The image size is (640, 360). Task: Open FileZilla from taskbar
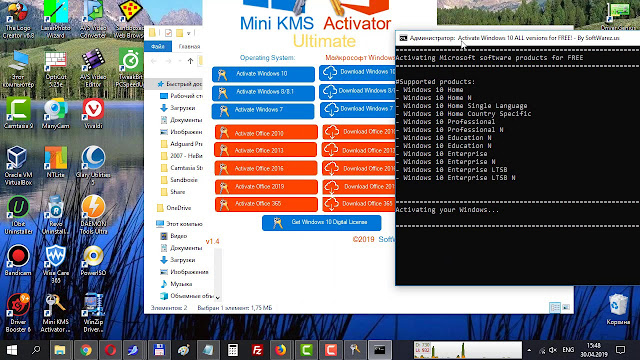tap(257, 350)
